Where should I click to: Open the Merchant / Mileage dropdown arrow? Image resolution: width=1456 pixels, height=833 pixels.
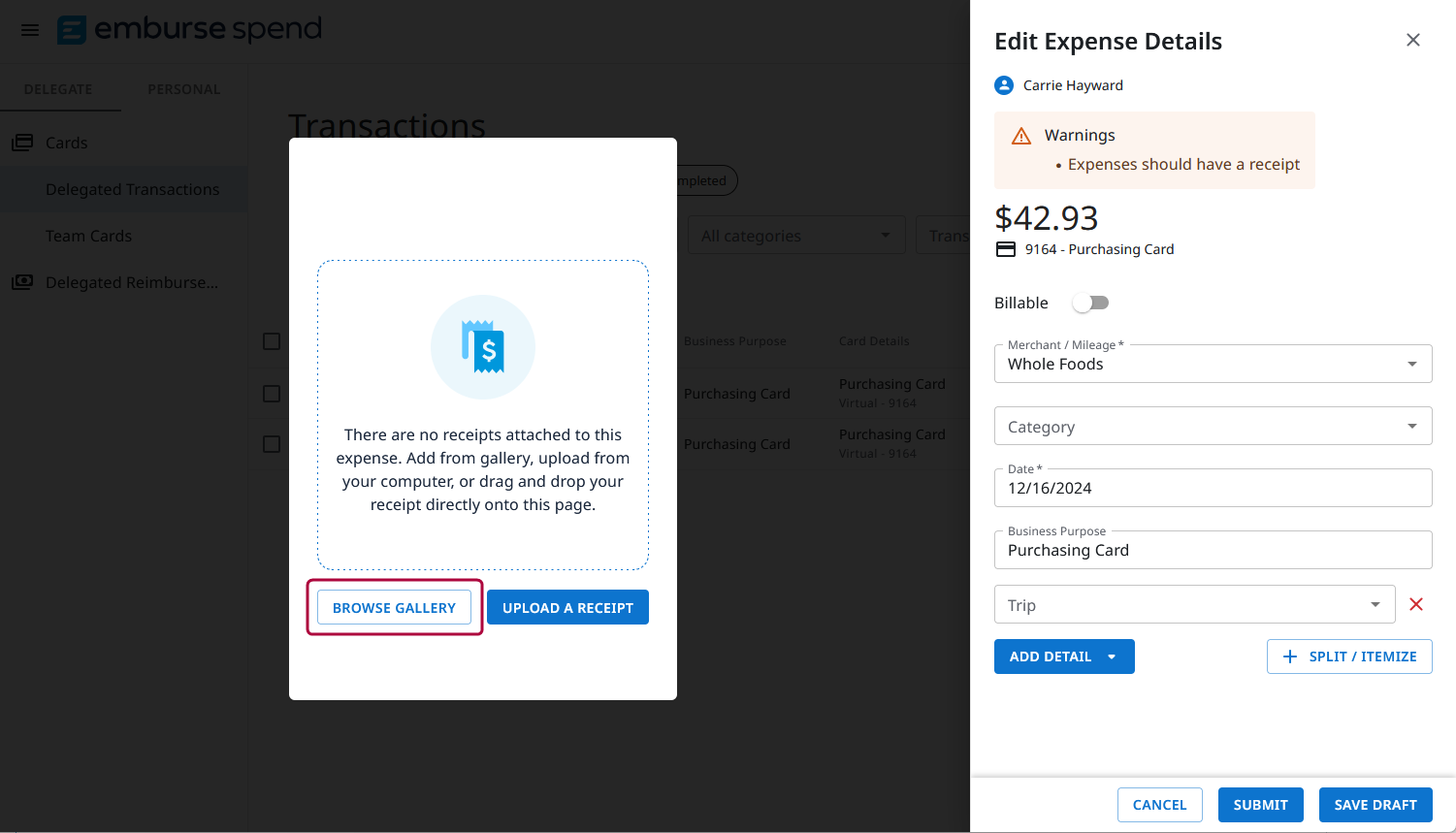click(1412, 364)
